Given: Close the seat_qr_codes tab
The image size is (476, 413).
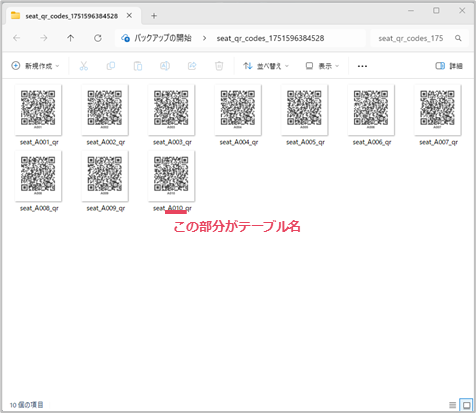Looking at the screenshot, I should pos(129,16).
